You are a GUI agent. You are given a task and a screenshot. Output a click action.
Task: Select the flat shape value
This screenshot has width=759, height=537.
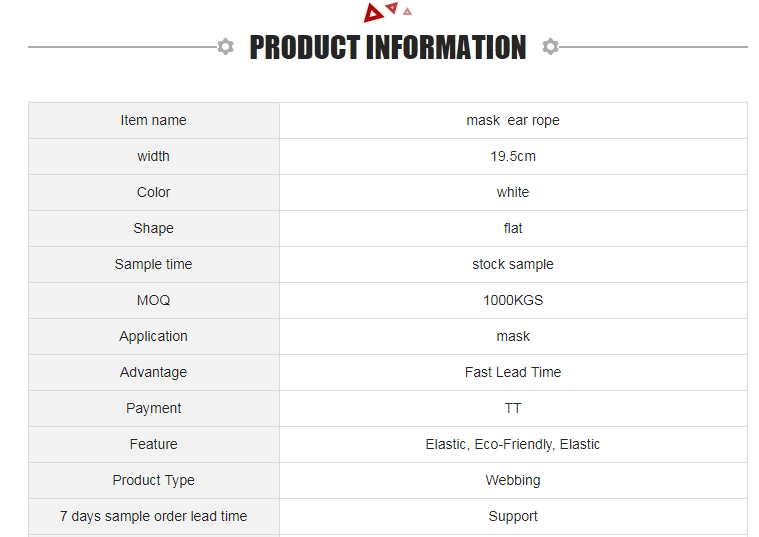513,229
